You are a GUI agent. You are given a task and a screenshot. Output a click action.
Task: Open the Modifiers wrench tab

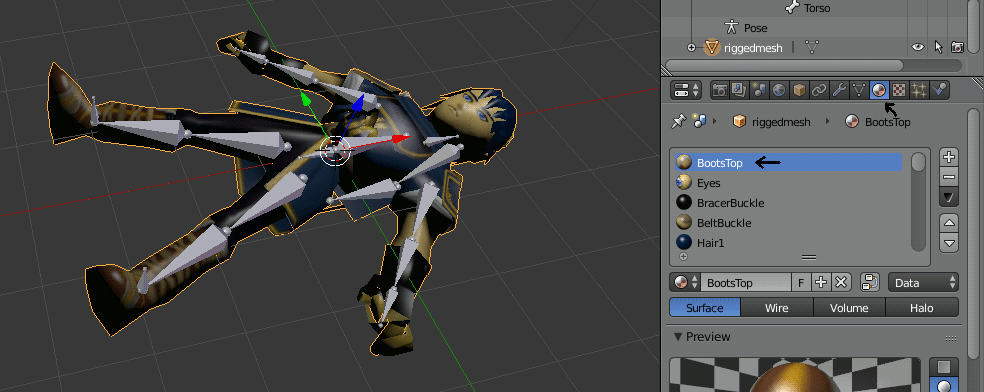click(839, 90)
